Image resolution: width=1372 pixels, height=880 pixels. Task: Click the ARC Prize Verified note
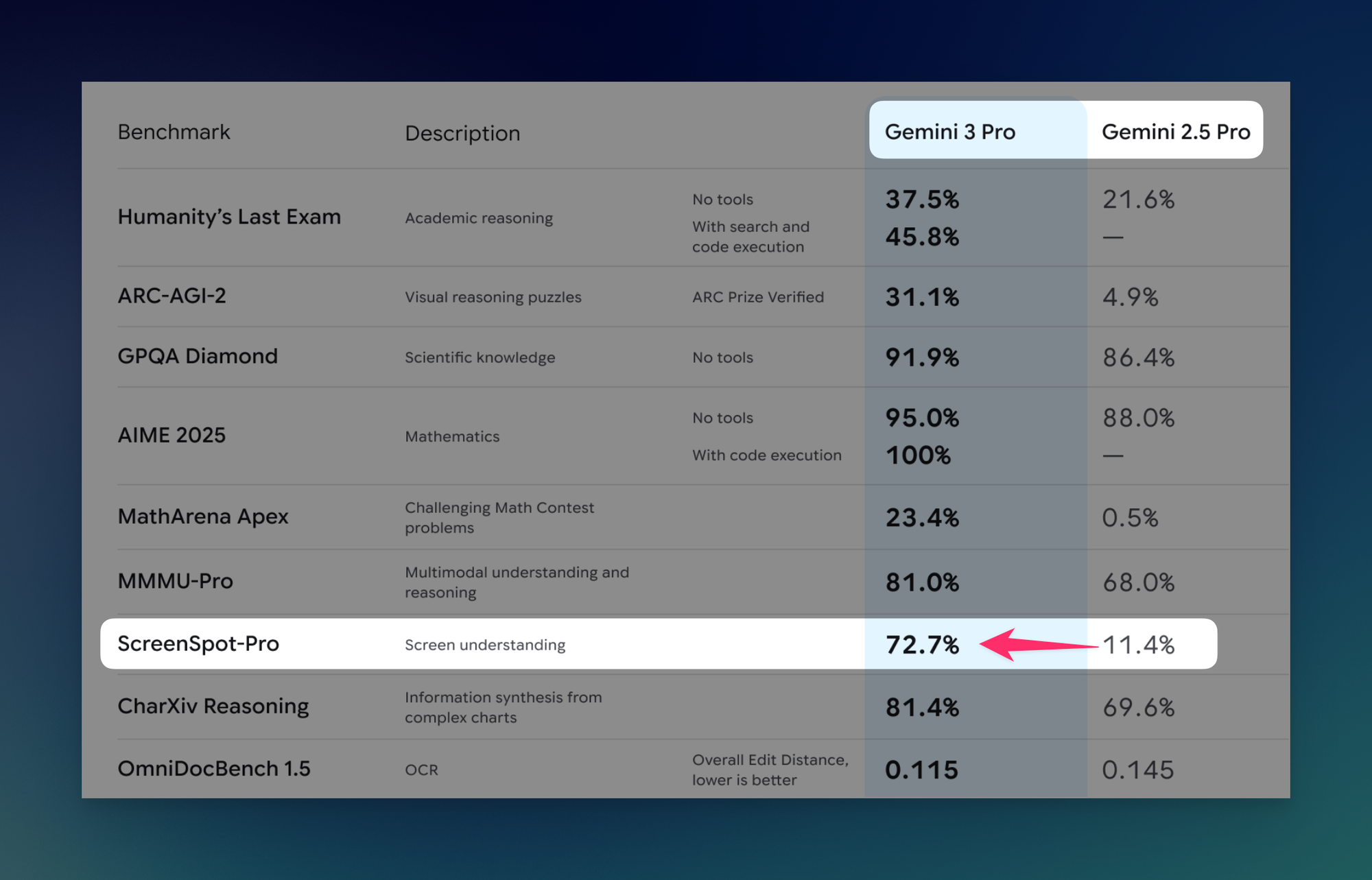(x=757, y=297)
